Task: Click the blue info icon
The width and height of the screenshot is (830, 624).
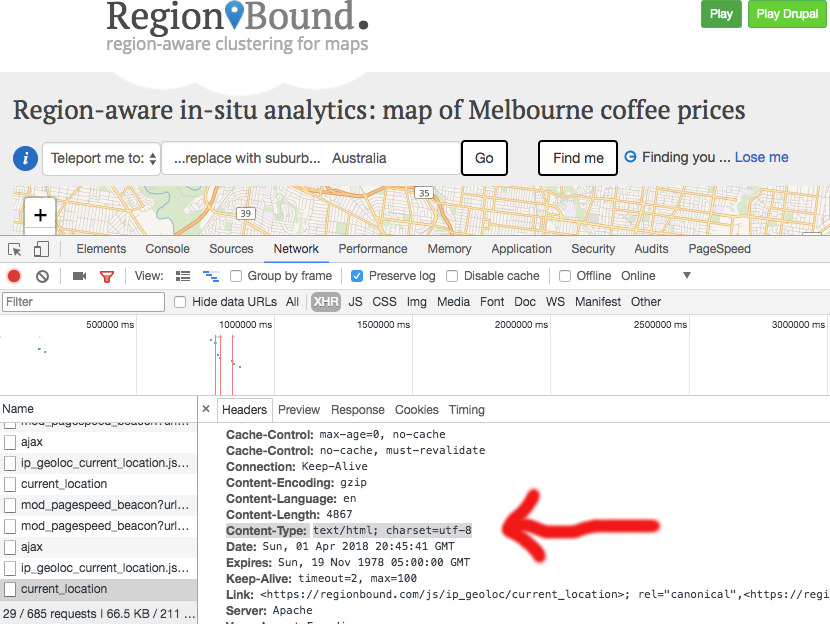Action: [25, 158]
